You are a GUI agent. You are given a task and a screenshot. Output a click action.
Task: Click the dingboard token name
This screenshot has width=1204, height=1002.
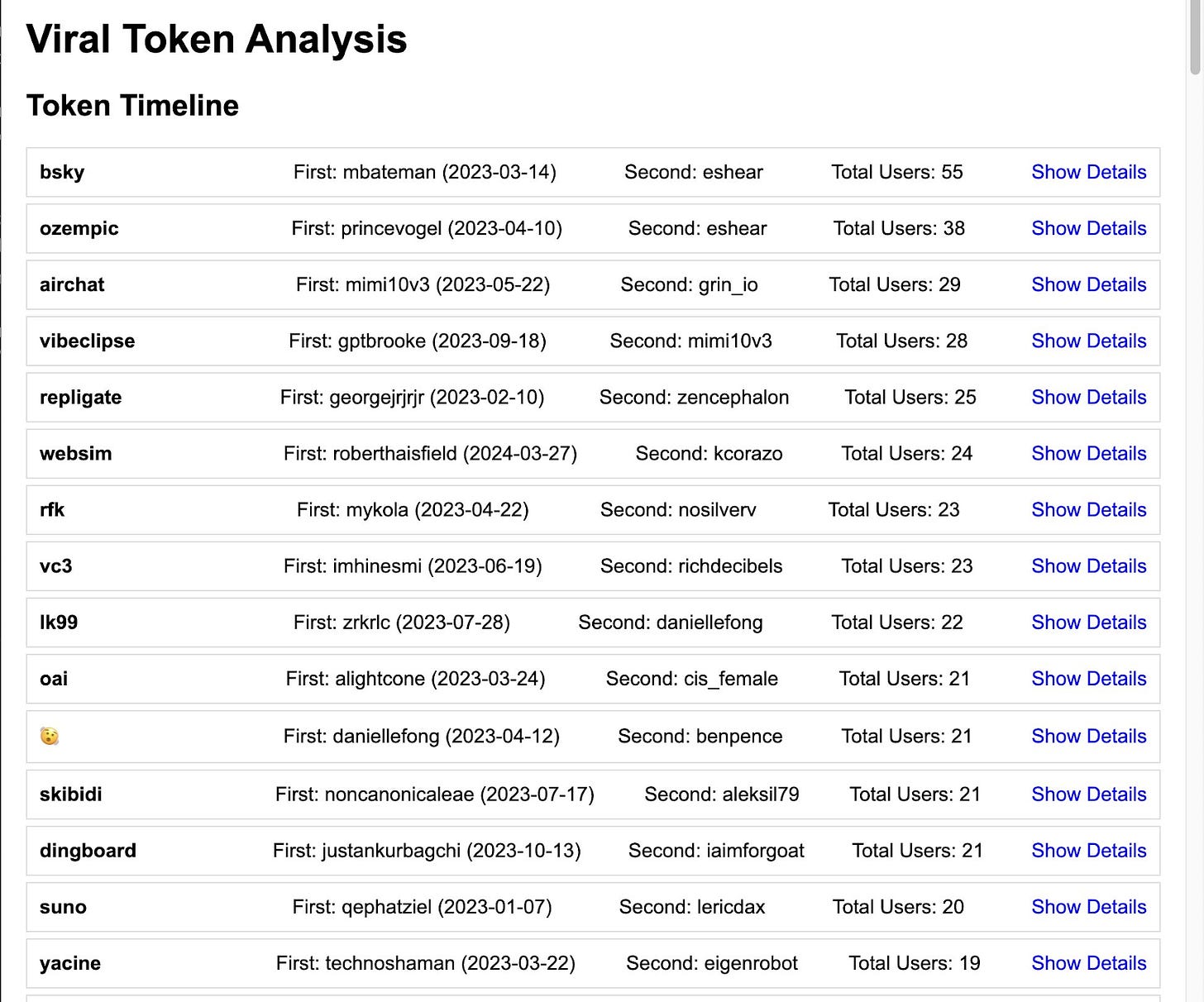(x=88, y=850)
